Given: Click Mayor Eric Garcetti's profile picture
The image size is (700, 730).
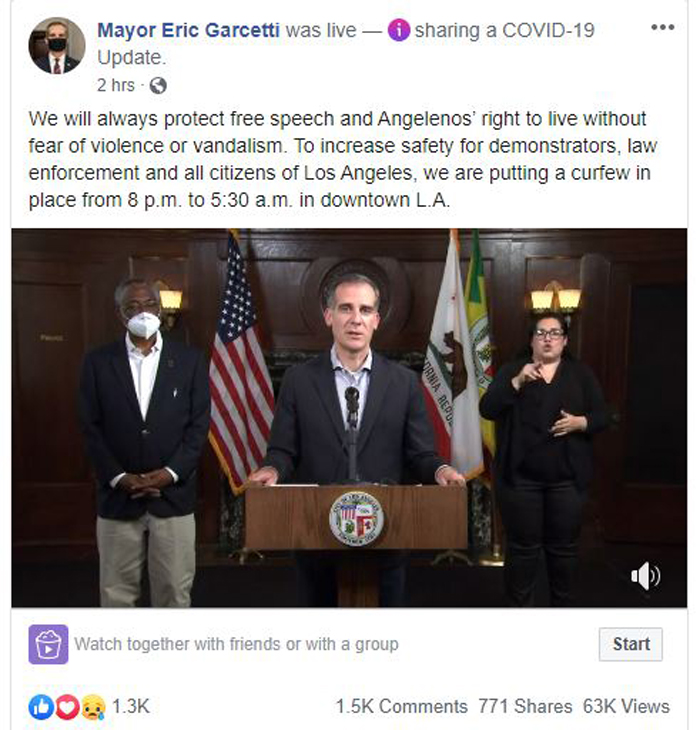Looking at the screenshot, I should tap(56, 46).
